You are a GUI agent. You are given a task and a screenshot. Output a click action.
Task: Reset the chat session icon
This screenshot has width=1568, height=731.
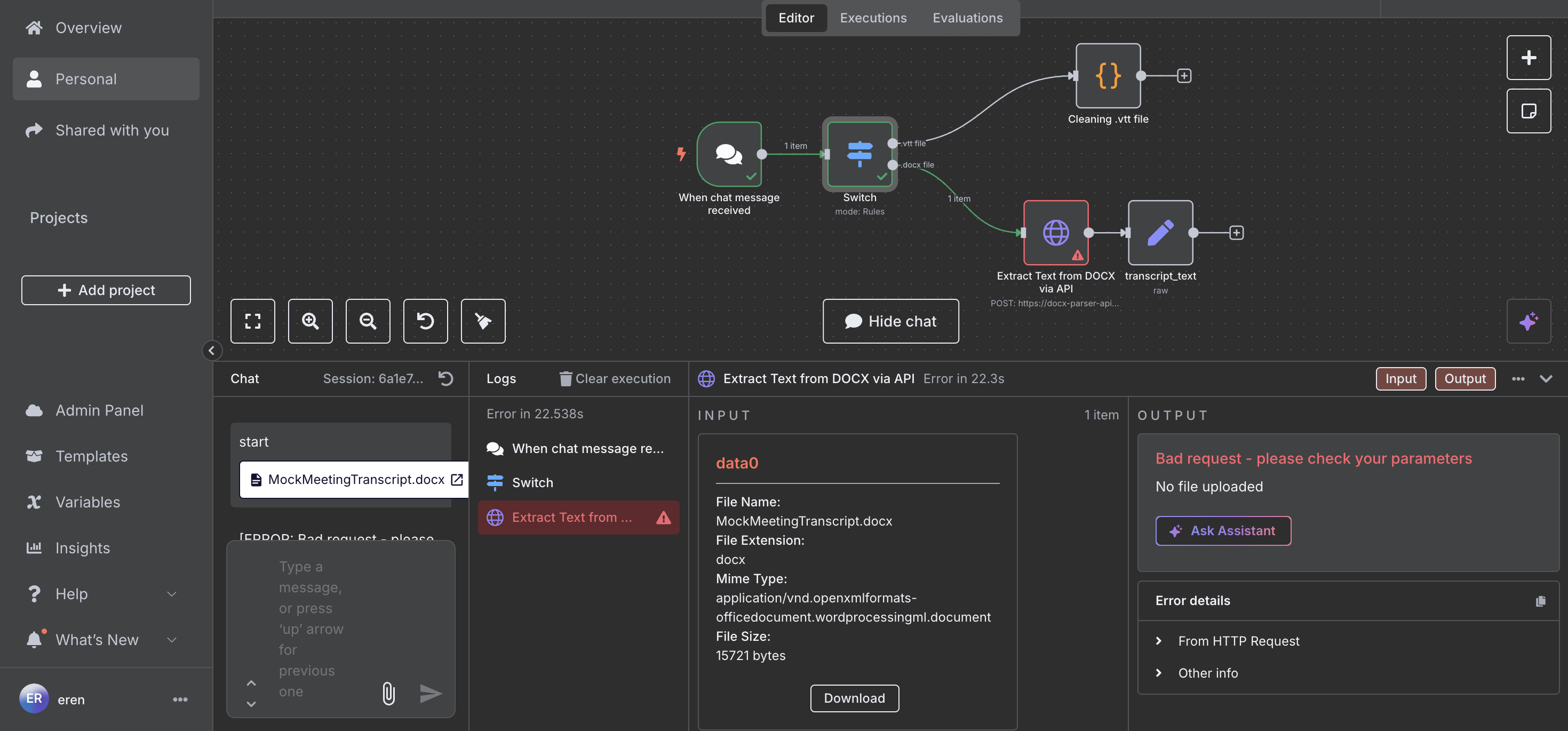(445, 379)
